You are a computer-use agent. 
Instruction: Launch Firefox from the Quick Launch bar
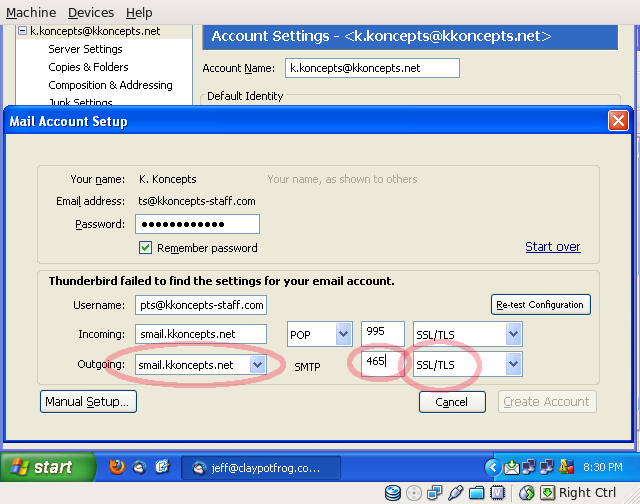(117, 467)
